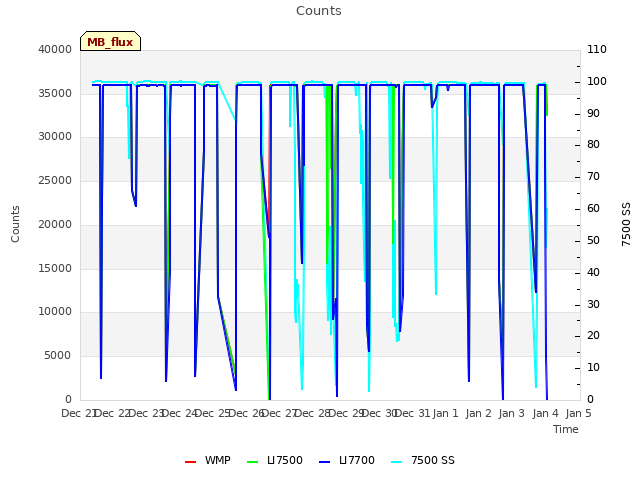Click the 10 right-axis tick label

[x=593, y=368]
